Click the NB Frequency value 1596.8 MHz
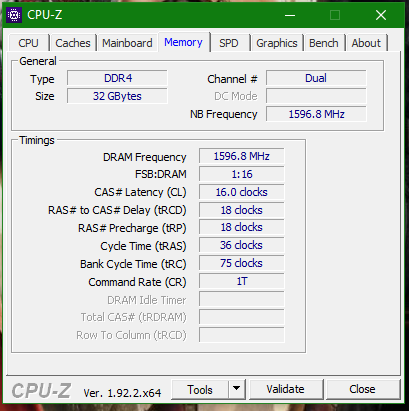This screenshot has height=411, width=409. (316, 114)
